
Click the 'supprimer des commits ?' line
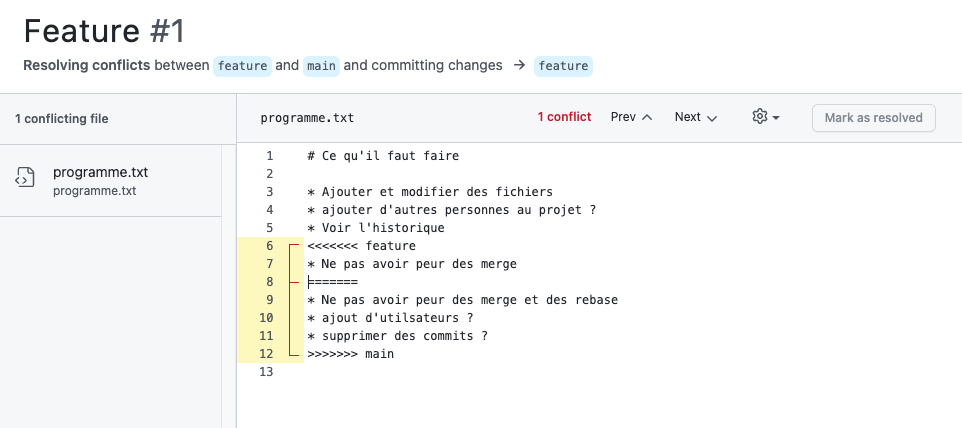pyautogui.click(x=397, y=336)
